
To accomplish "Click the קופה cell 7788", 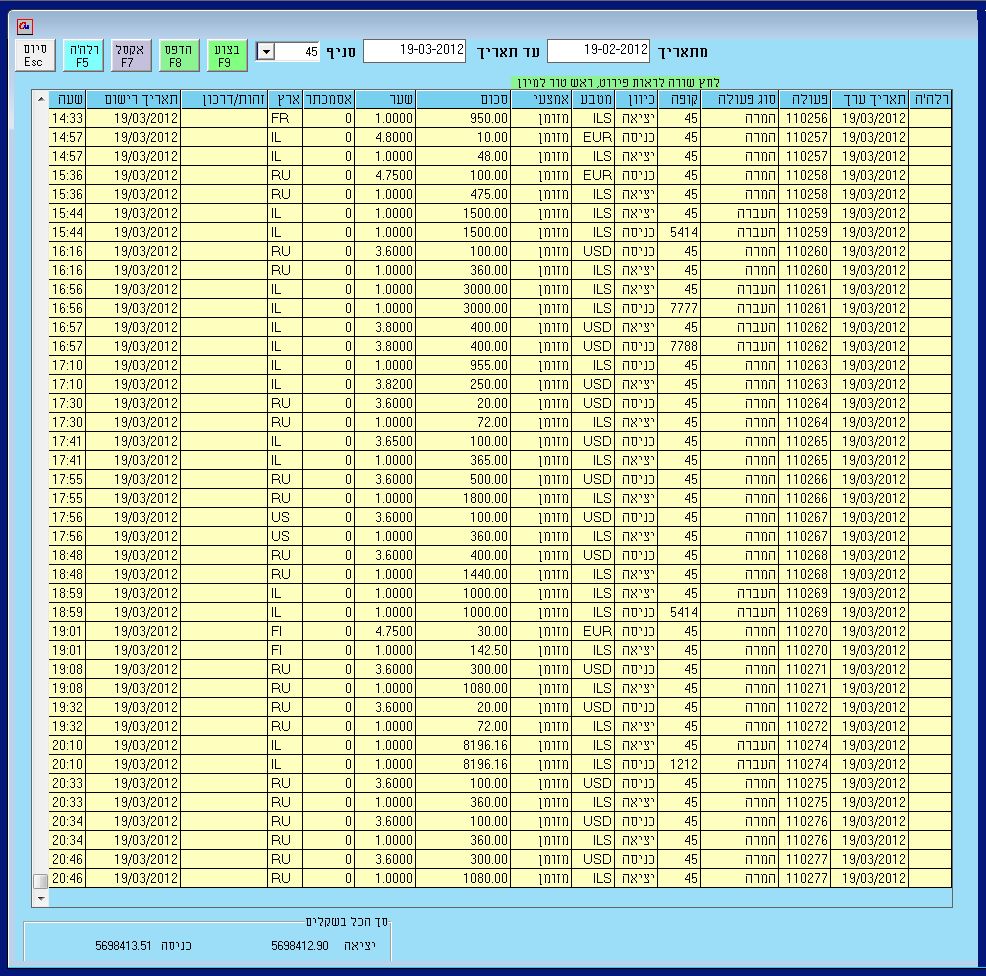I will click(x=679, y=346).
